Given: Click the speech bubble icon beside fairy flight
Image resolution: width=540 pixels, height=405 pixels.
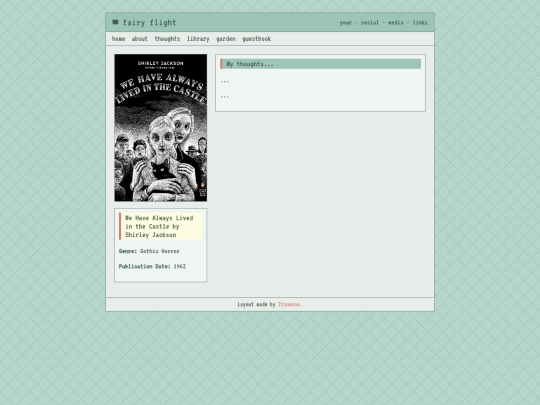Looking at the screenshot, I should point(115,22).
